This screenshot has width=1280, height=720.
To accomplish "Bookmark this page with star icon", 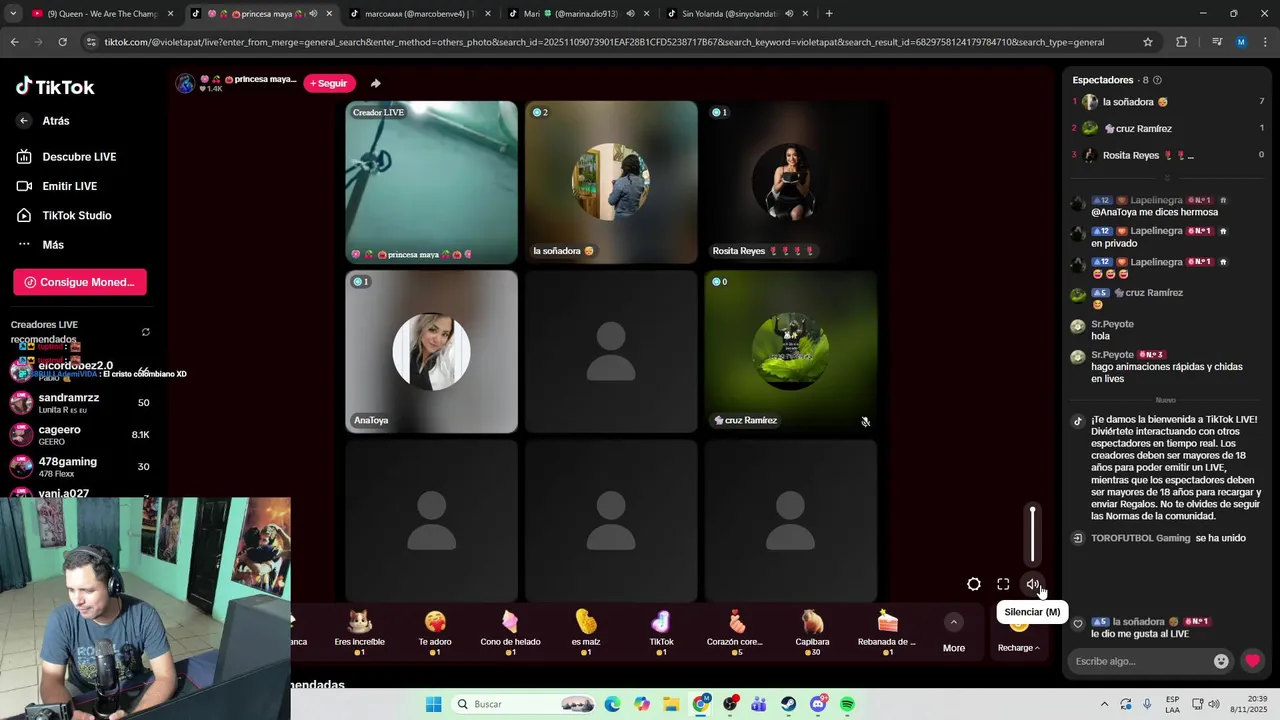I will [x=1148, y=42].
